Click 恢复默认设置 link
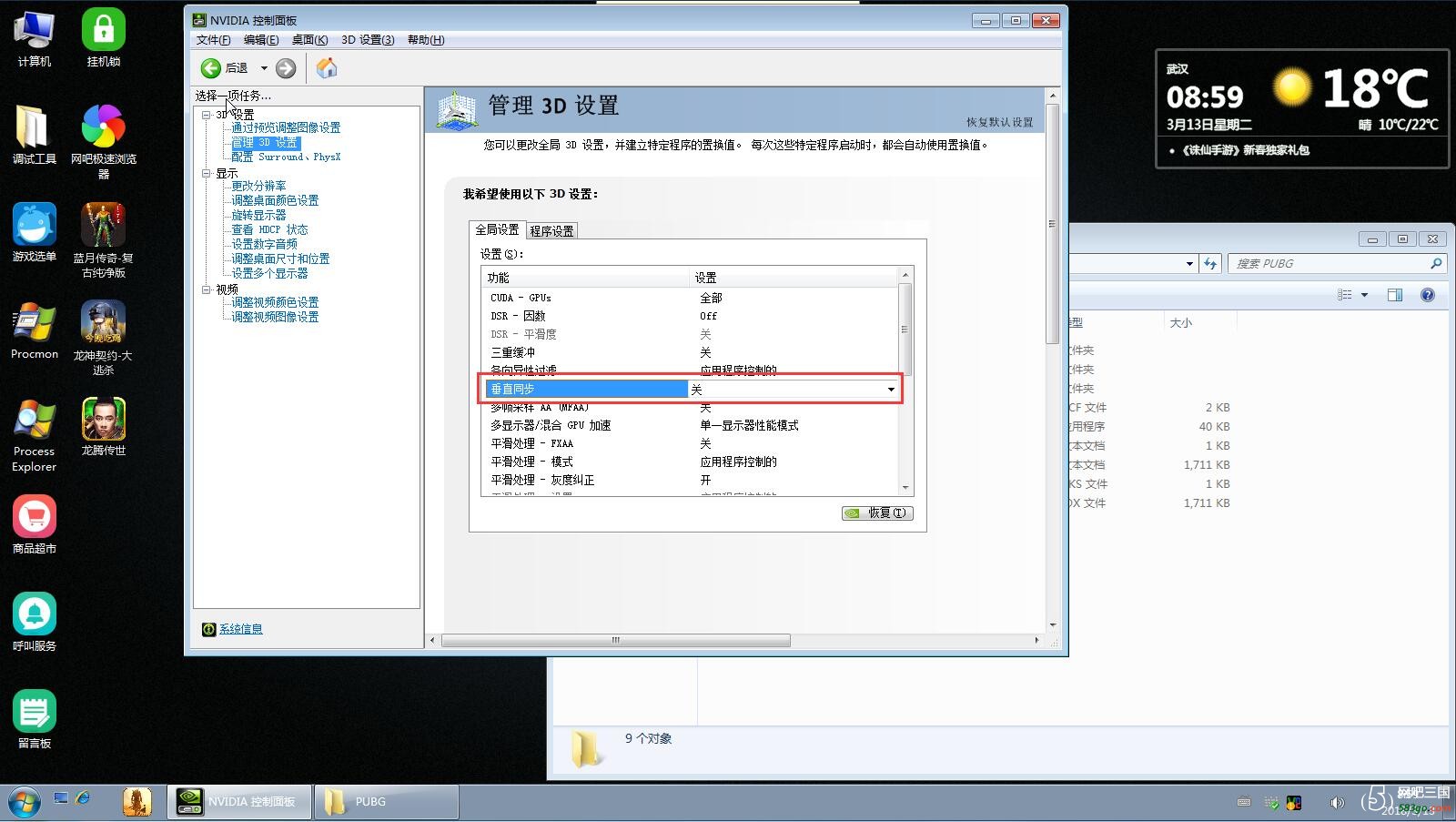 (x=999, y=122)
